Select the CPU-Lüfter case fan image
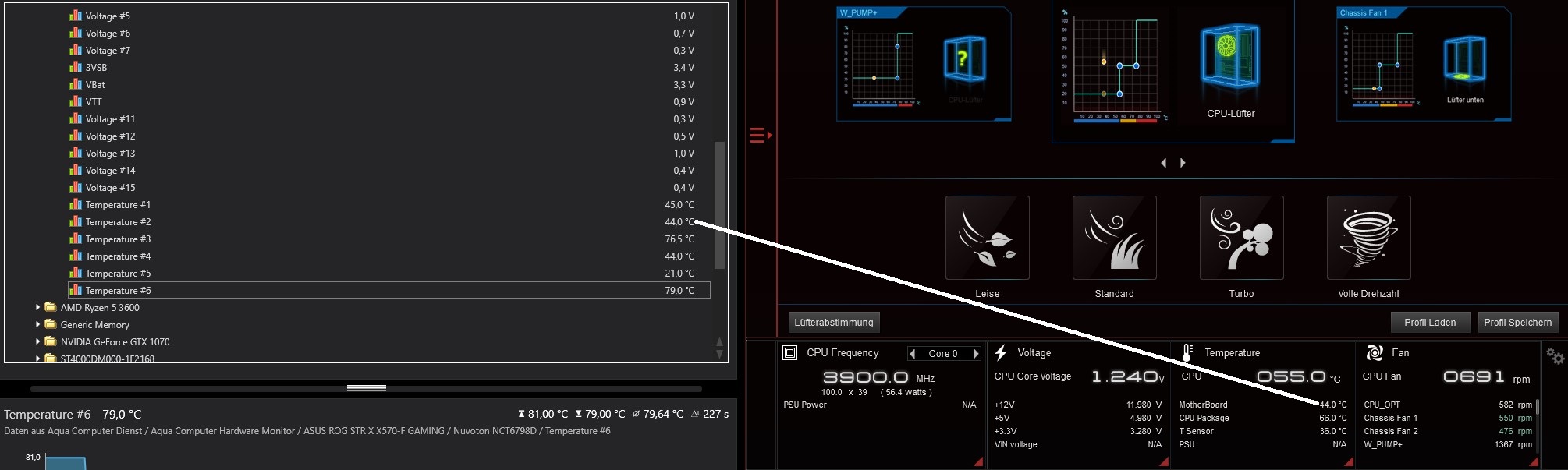1568x470 pixels. coord(1230,55)
